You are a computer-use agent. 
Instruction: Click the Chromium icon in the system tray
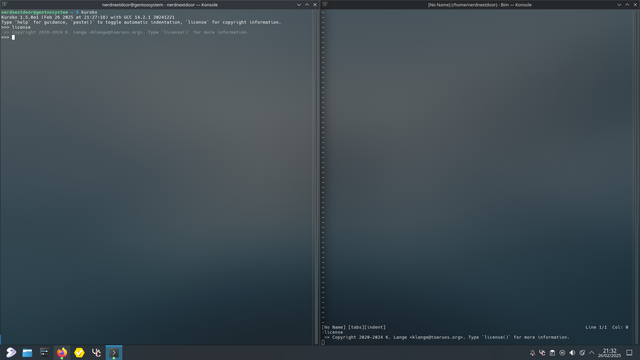542,353
